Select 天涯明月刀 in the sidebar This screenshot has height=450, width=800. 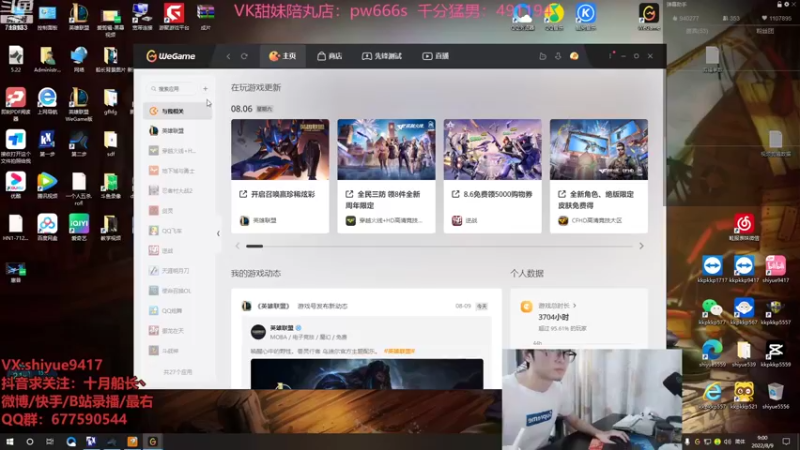tap(178, 271)
